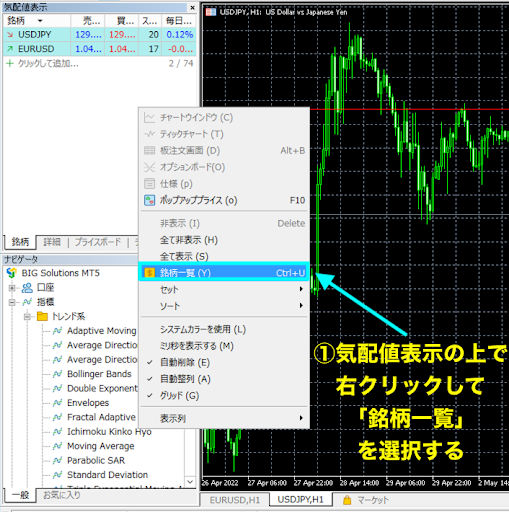The height and width of the screenshot is (512, 509).
Task: Click 全て表示 (S) menu item
Action: point(224,256)
